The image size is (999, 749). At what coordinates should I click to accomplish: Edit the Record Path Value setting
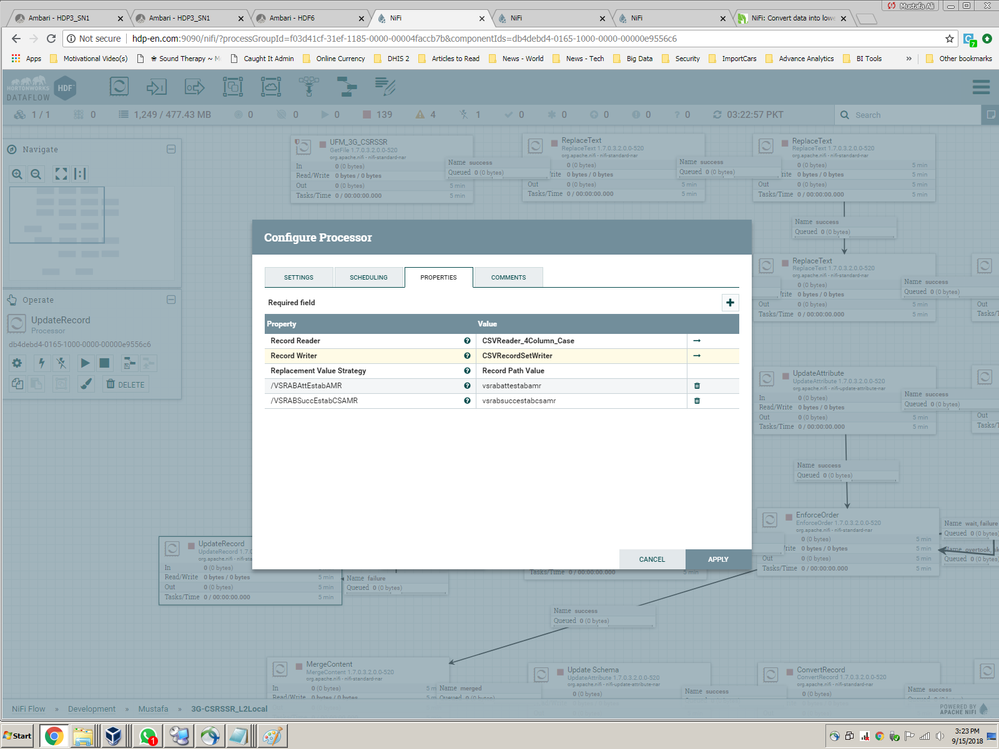581,371
